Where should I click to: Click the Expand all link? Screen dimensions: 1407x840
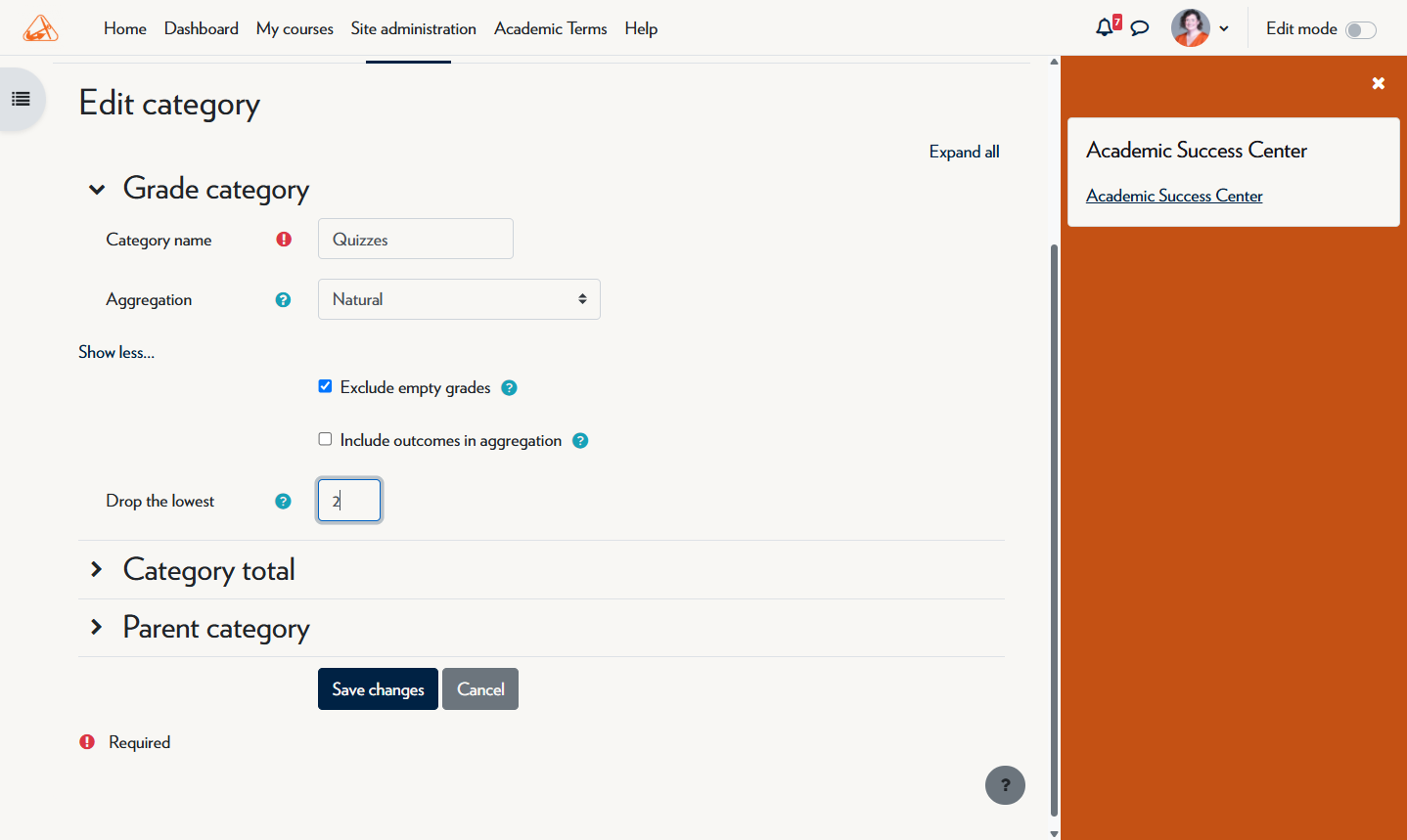point(964,152)
